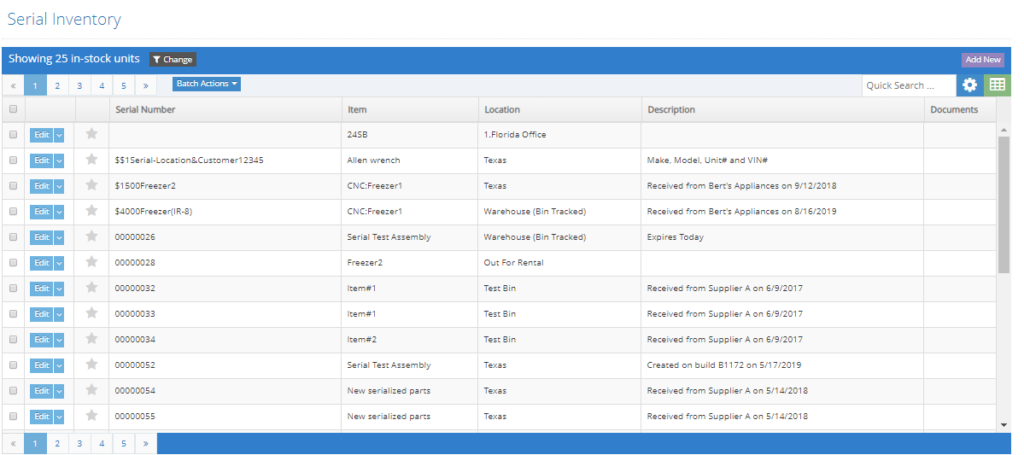Screen dimensions: 1024x455
Task: Check the 00000026 row checkbox
Action: click(x=13, y=237)
